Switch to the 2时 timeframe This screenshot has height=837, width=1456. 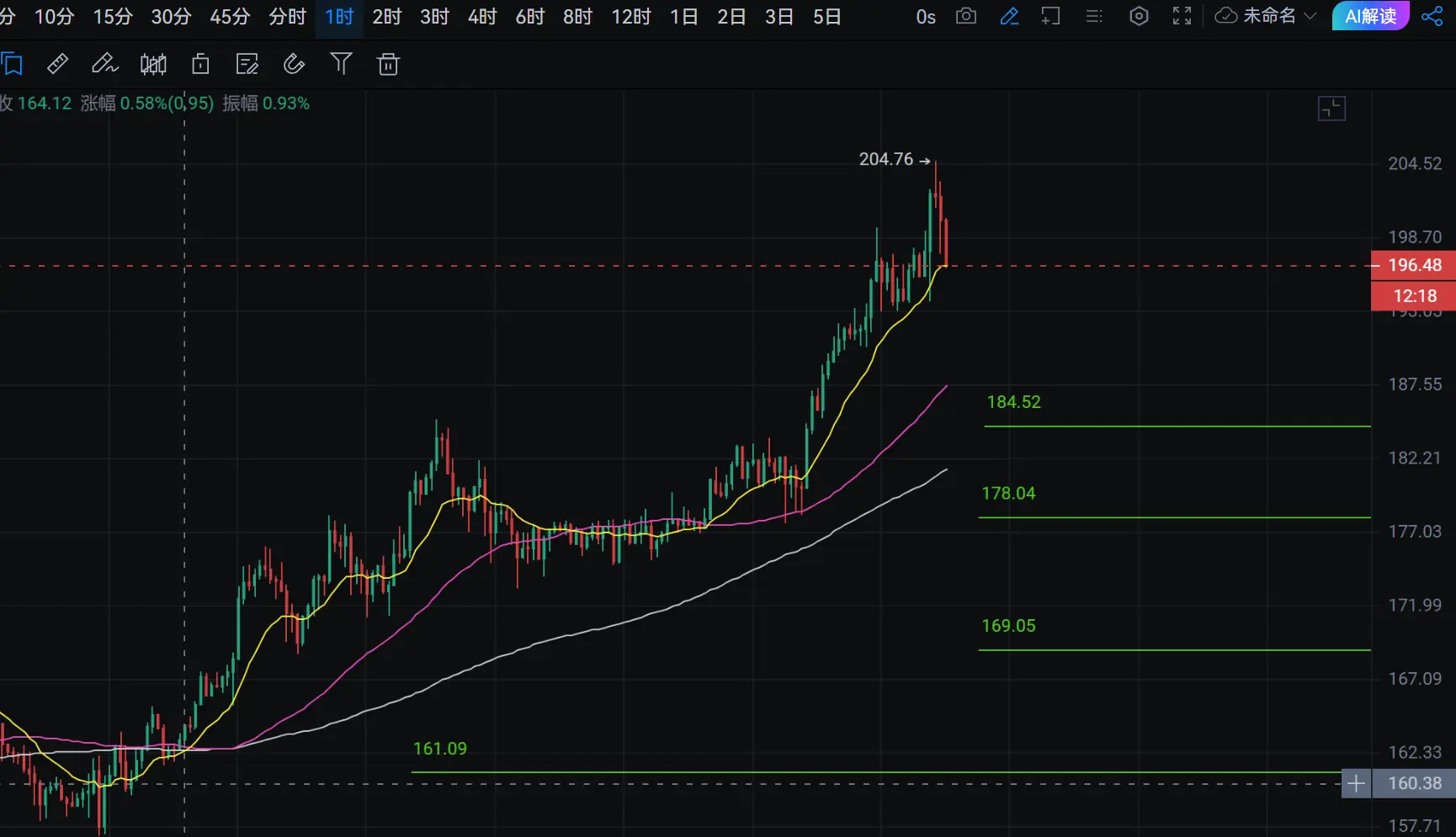point(387,17)
